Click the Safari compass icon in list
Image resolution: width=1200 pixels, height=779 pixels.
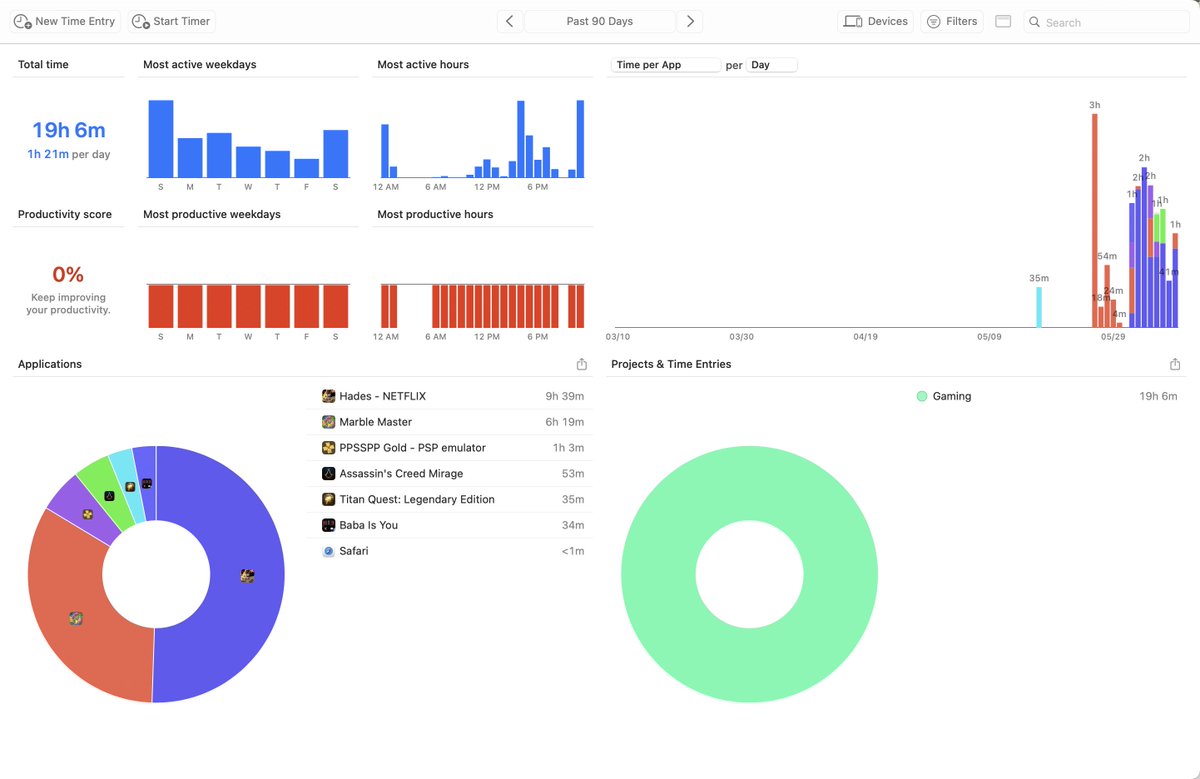pos(328,551)
